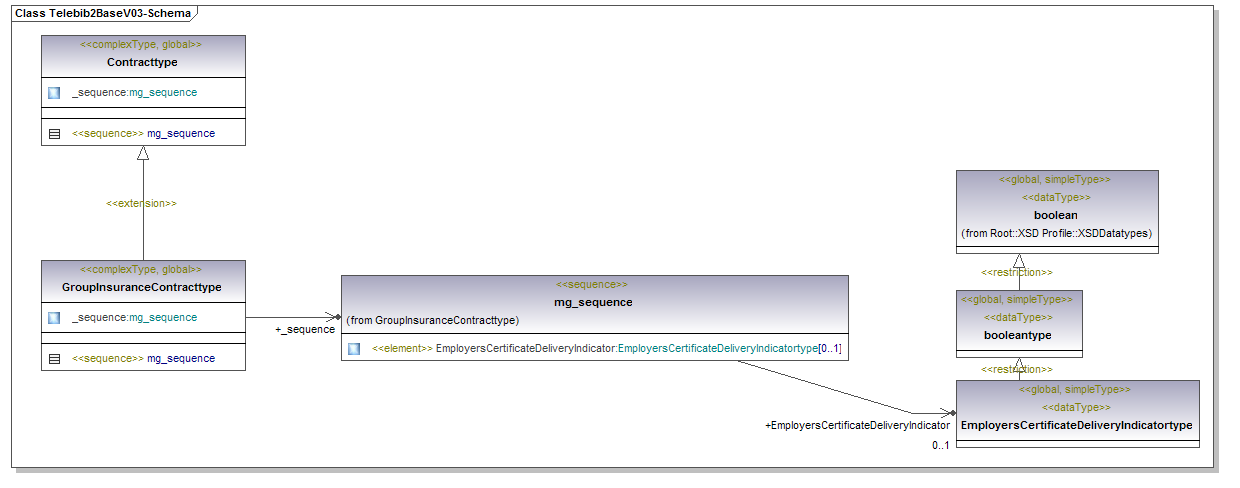
Task: Click the <<restriction>> label between boolean and booleantype
Action: click(1016, 272)
